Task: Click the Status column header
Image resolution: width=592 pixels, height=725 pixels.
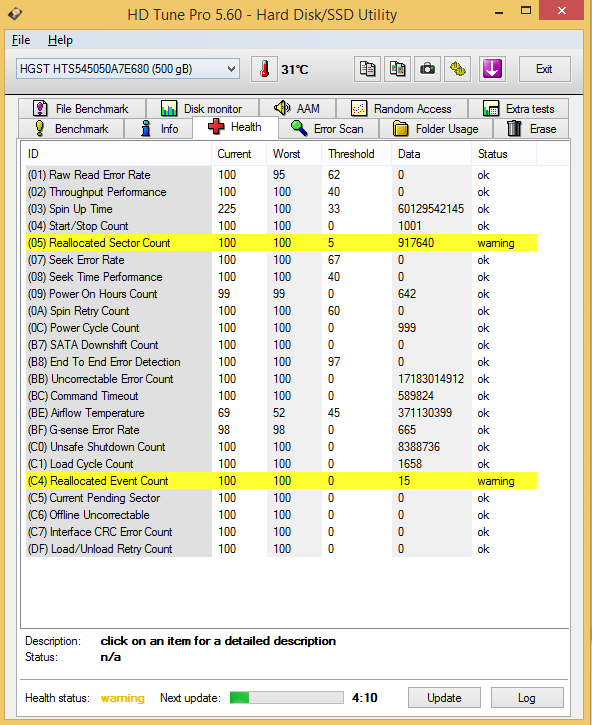Action: pyautogui.click(x=504, y=154)
